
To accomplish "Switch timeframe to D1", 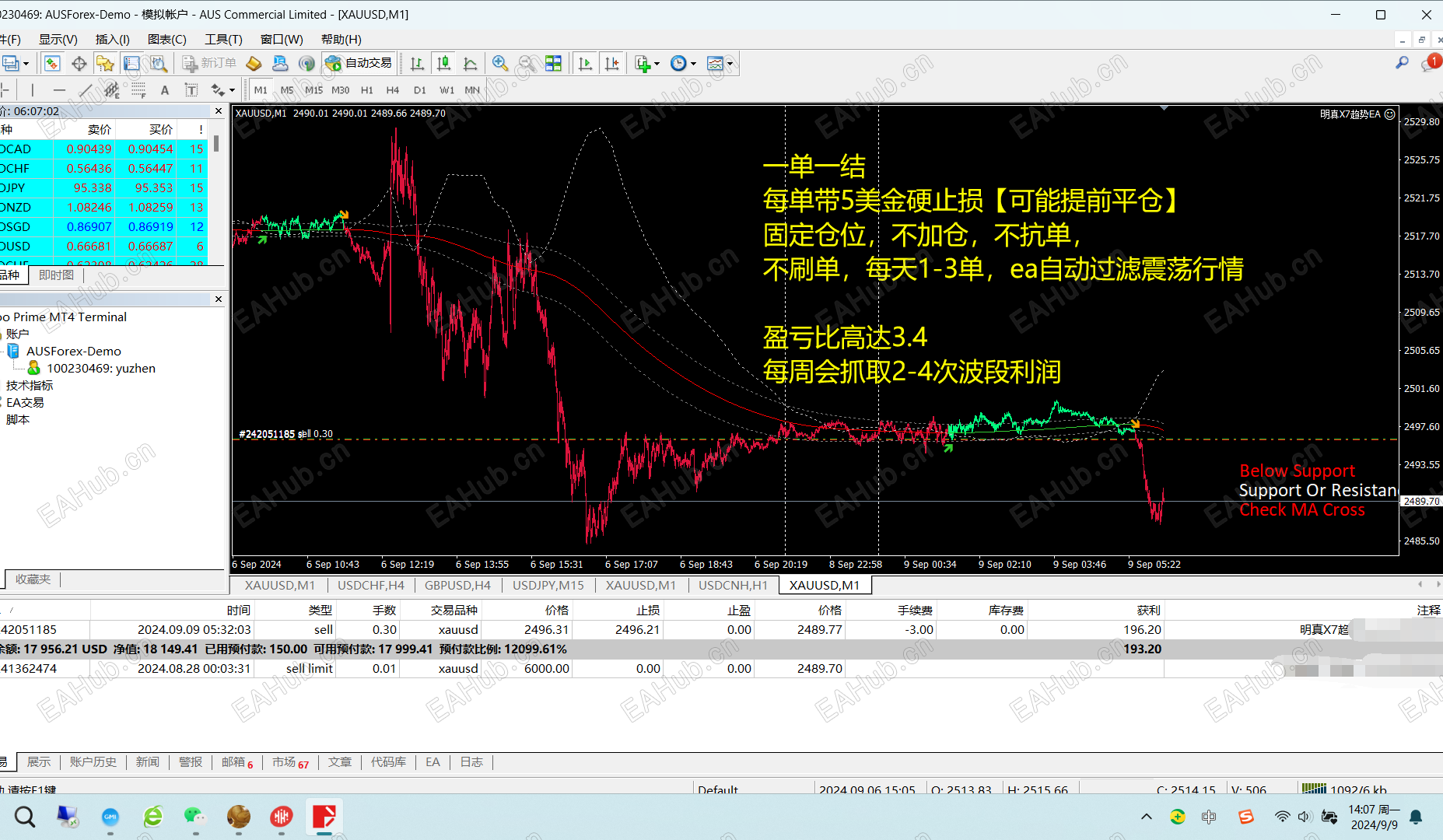I will [x=420, y=90].
